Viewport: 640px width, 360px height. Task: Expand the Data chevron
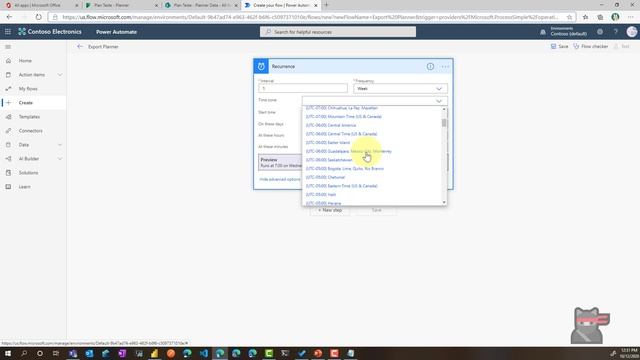click(x=60, y=144)
